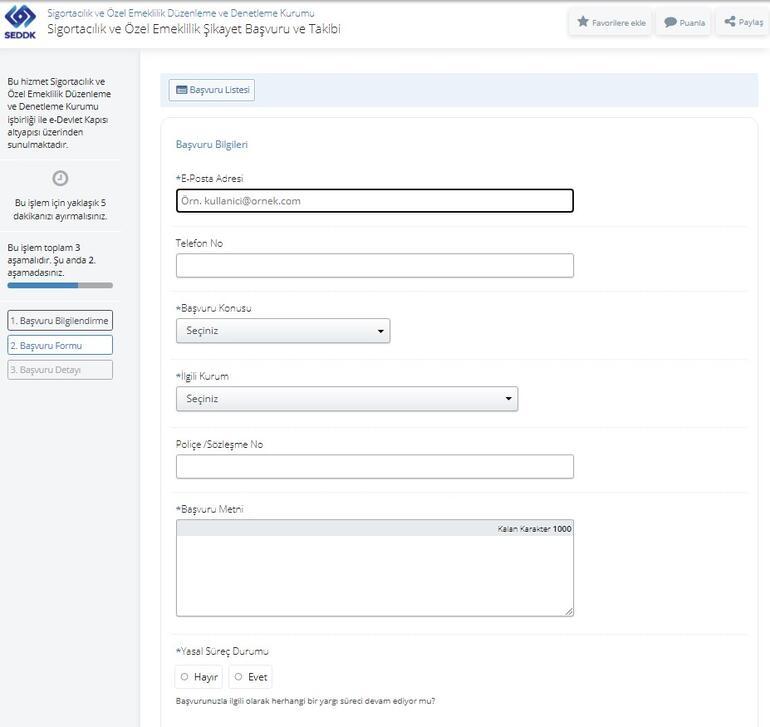
Task: Click the share icon in Paylaş
Action: point(730,22)
